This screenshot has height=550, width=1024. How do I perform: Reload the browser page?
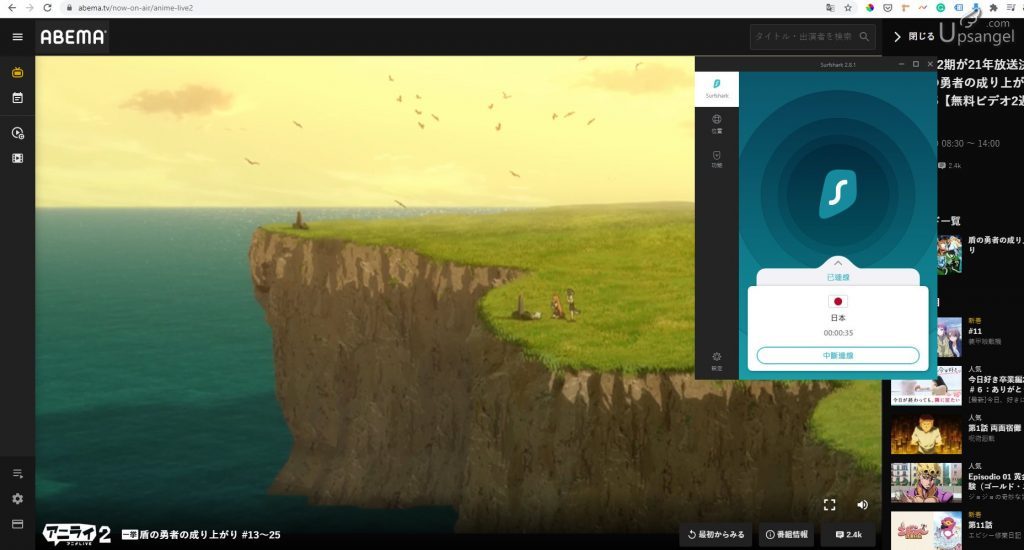point(47,8)
